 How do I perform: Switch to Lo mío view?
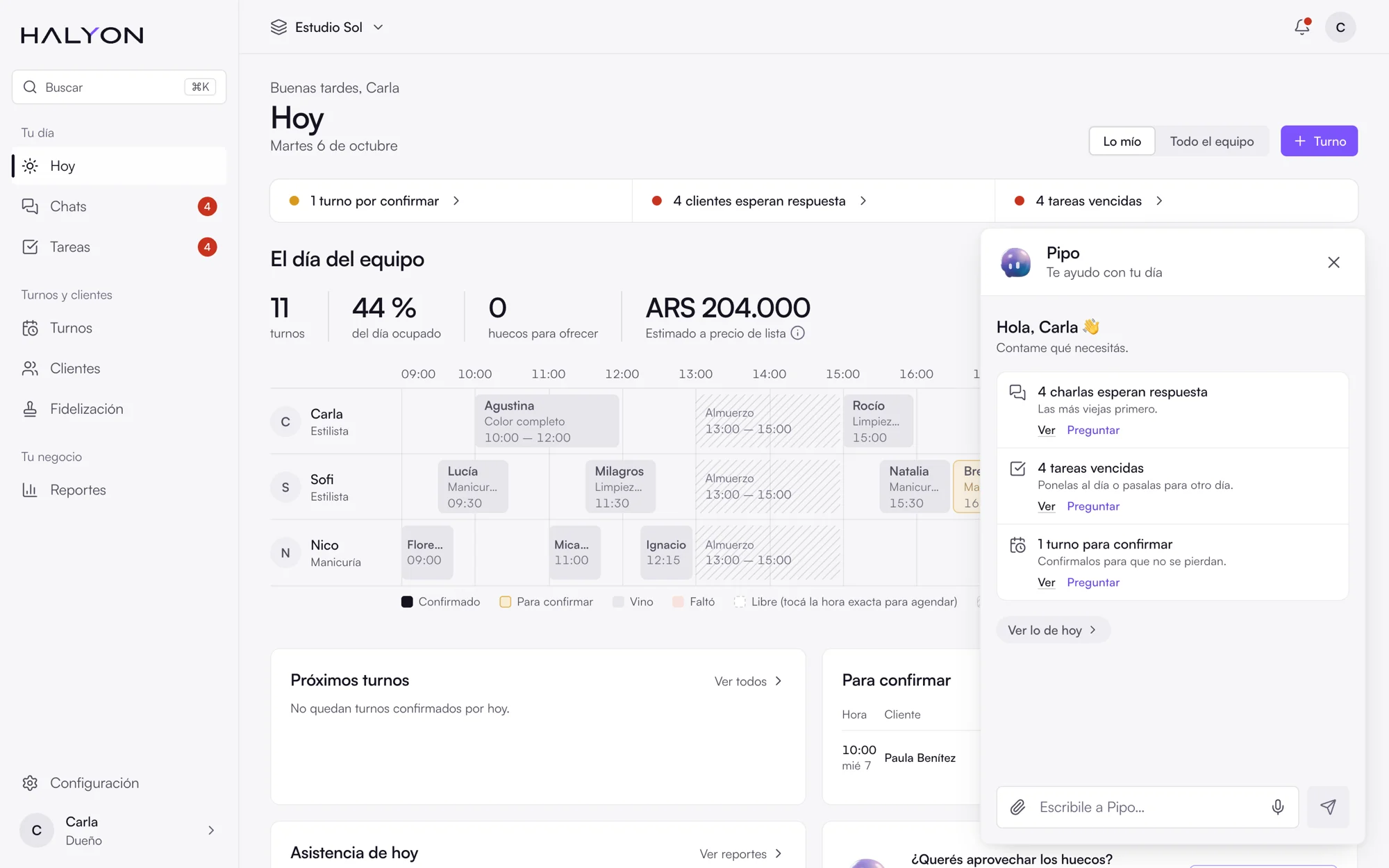1122,141
